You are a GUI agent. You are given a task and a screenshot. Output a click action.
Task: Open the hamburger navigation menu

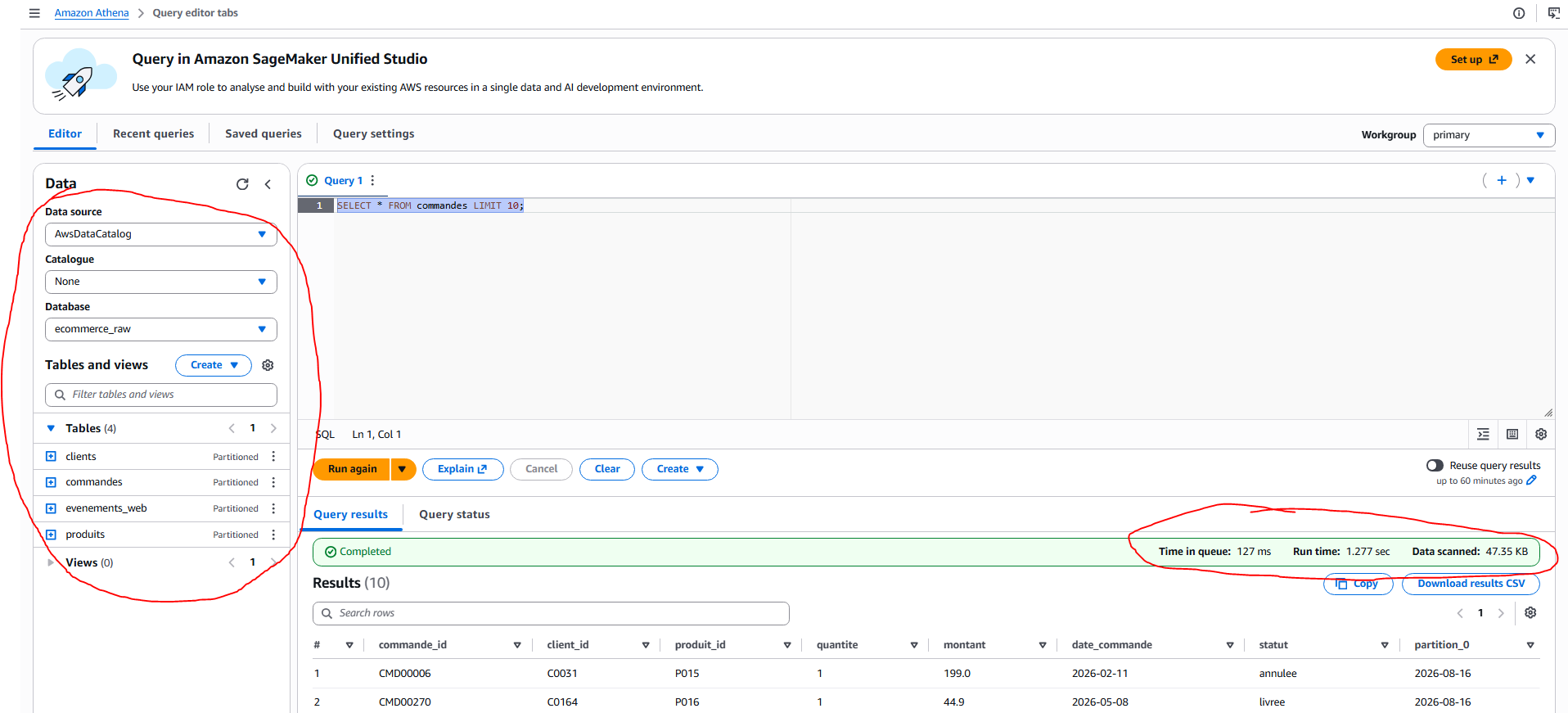tap(34, 13)
